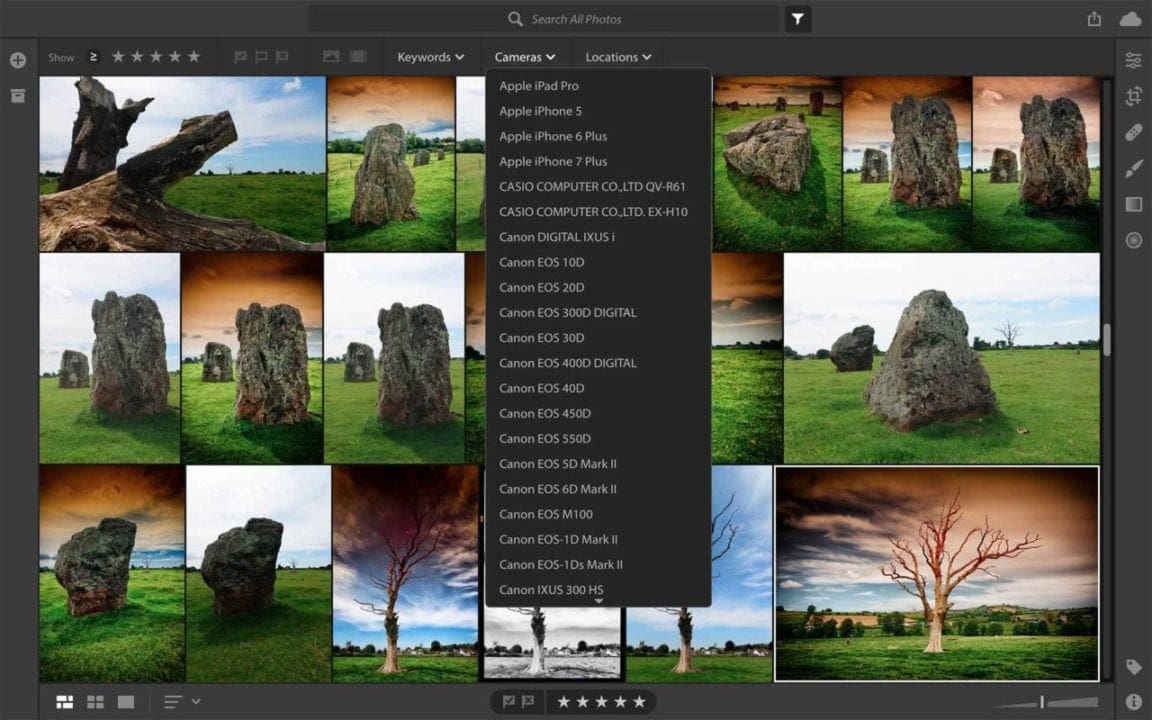Open the Info panel icon
Viewport: 1152px width, 720px height.
(x=1134, y=702)
